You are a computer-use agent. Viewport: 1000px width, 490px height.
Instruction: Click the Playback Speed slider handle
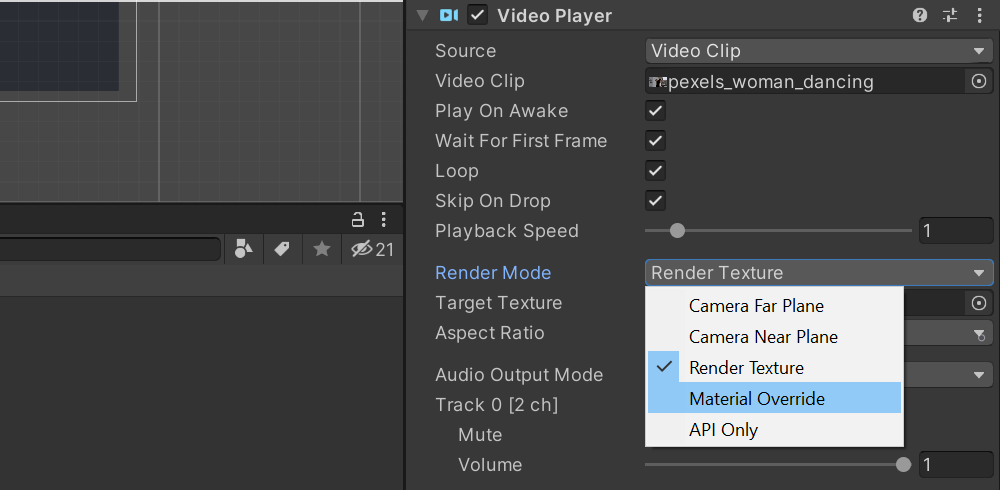[677, 231]
